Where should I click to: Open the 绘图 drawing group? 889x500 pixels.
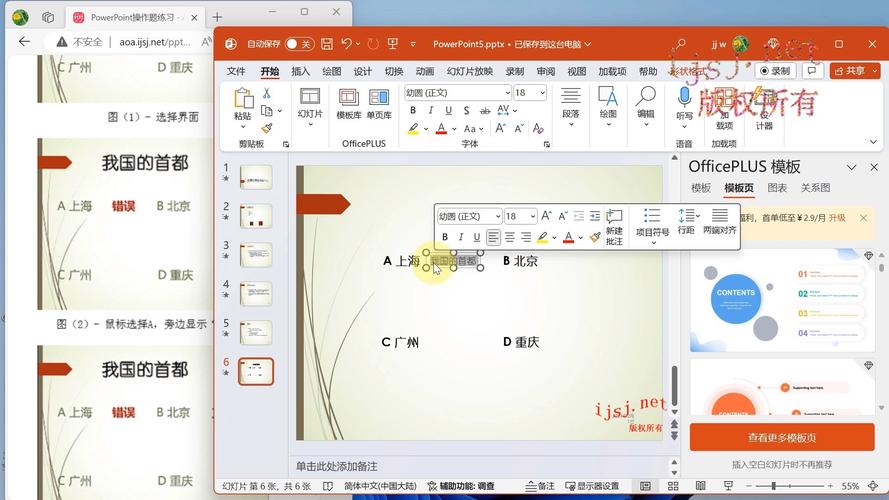608,105
